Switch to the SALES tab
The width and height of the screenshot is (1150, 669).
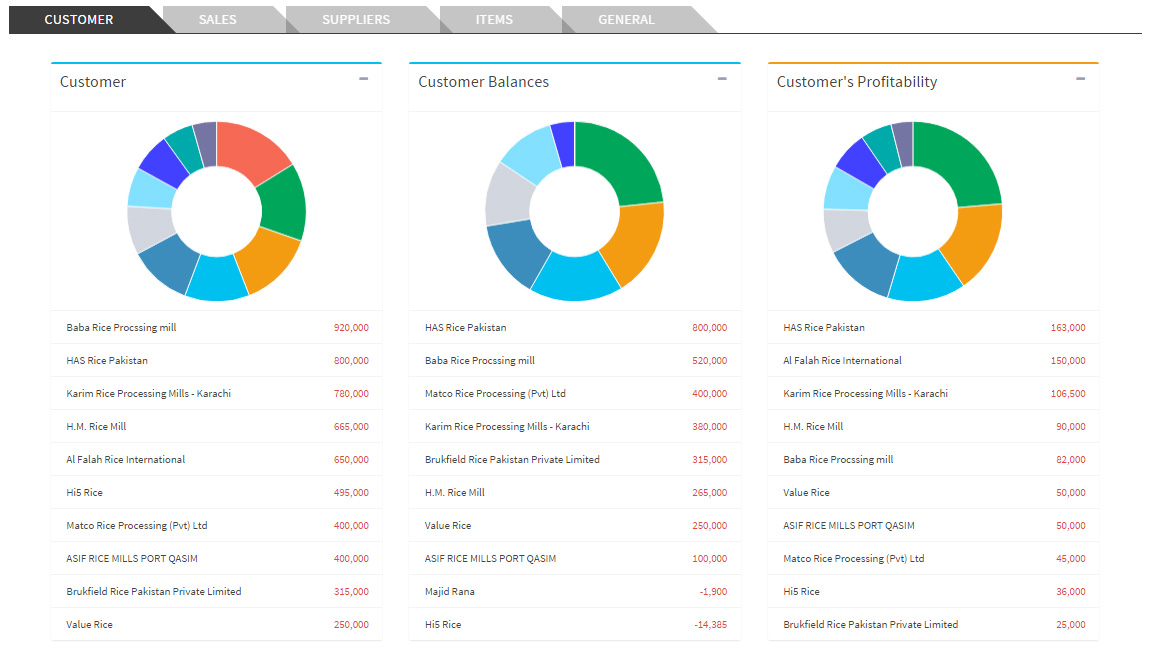[x=218, y=20]
